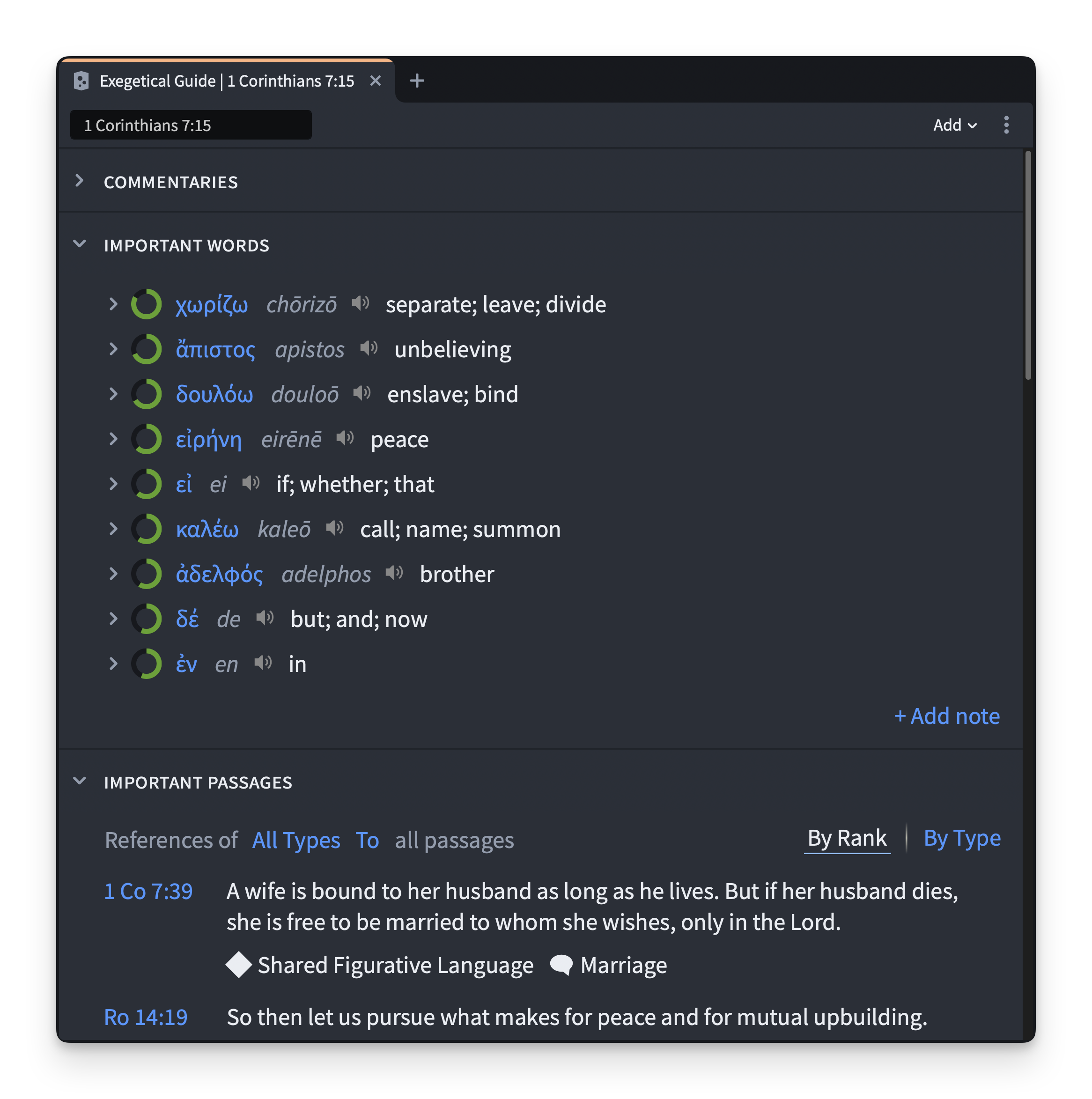The height and width of the screenshot is (1099, 1092).
Task: Open the three-dot panel menu
Action: click(x=1006, y=125)
